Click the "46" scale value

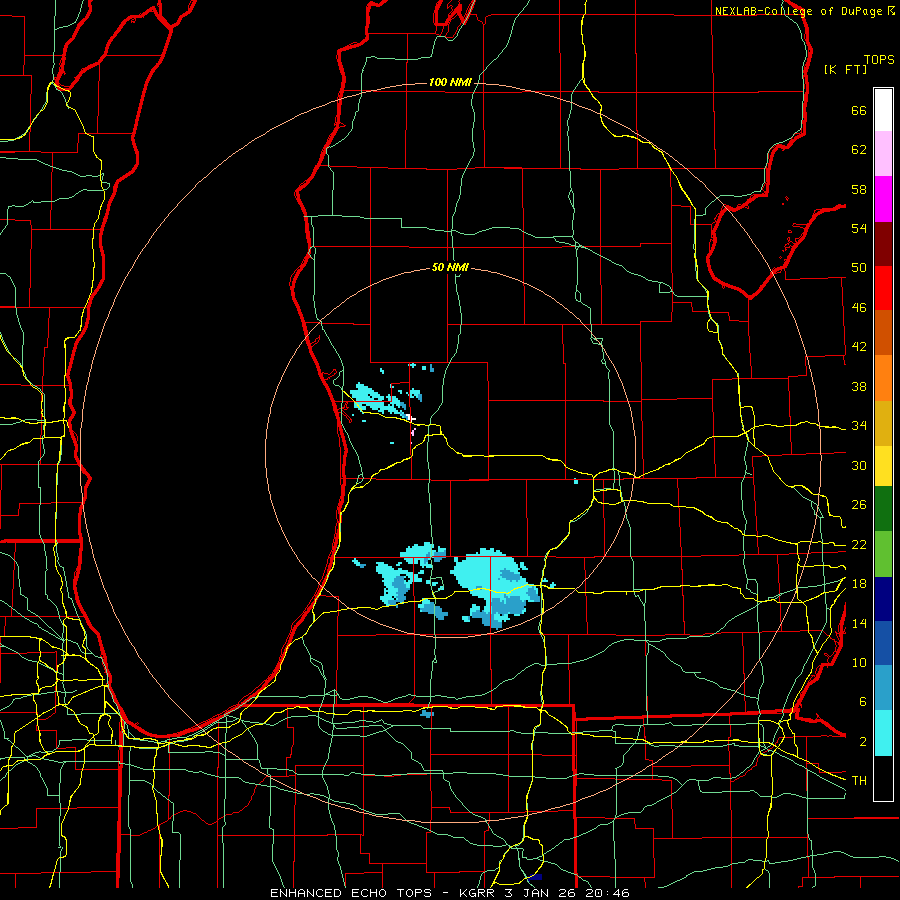[x=859, y=308]
